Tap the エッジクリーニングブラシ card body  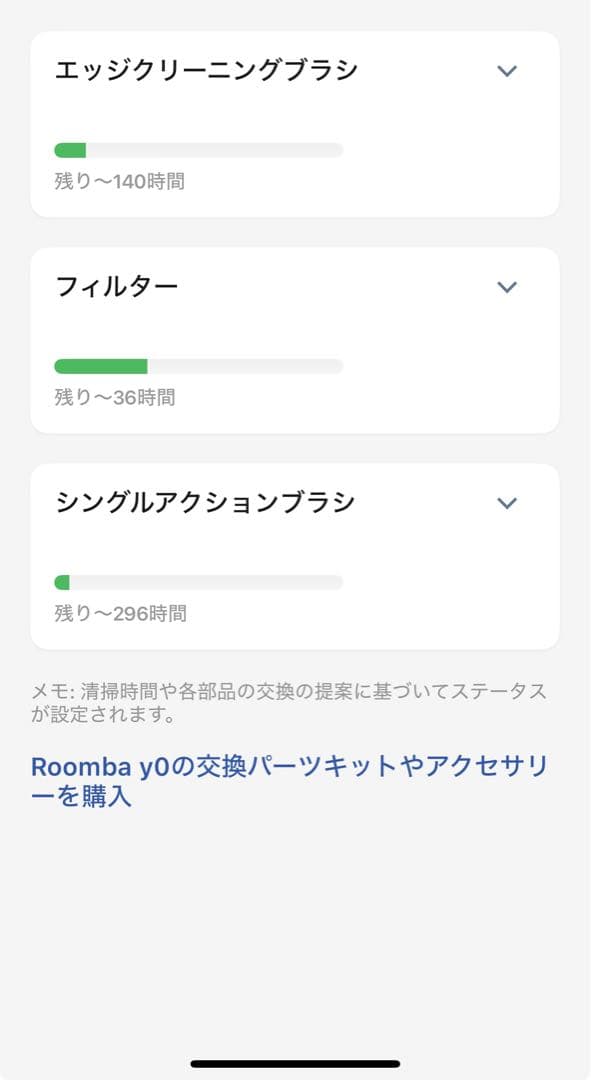click(295, 123)
